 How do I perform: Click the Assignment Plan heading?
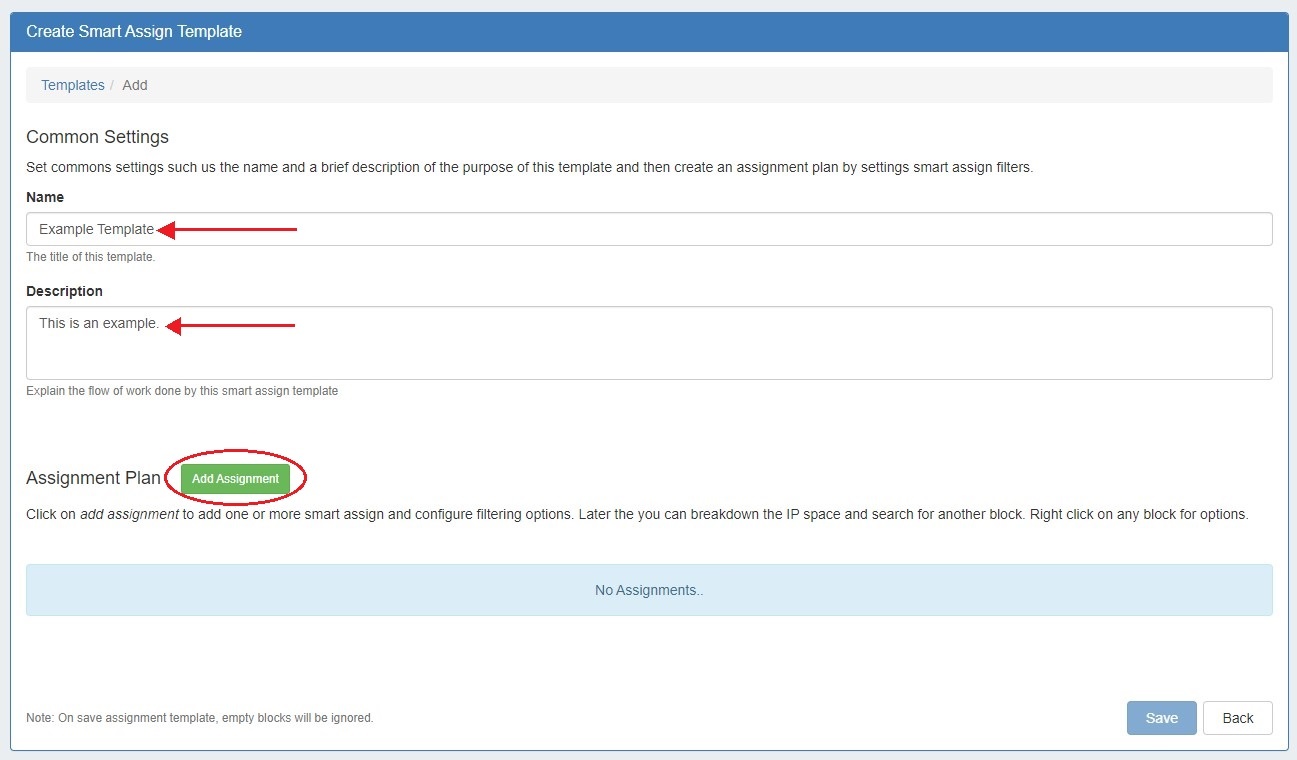[x=93, y=478]
